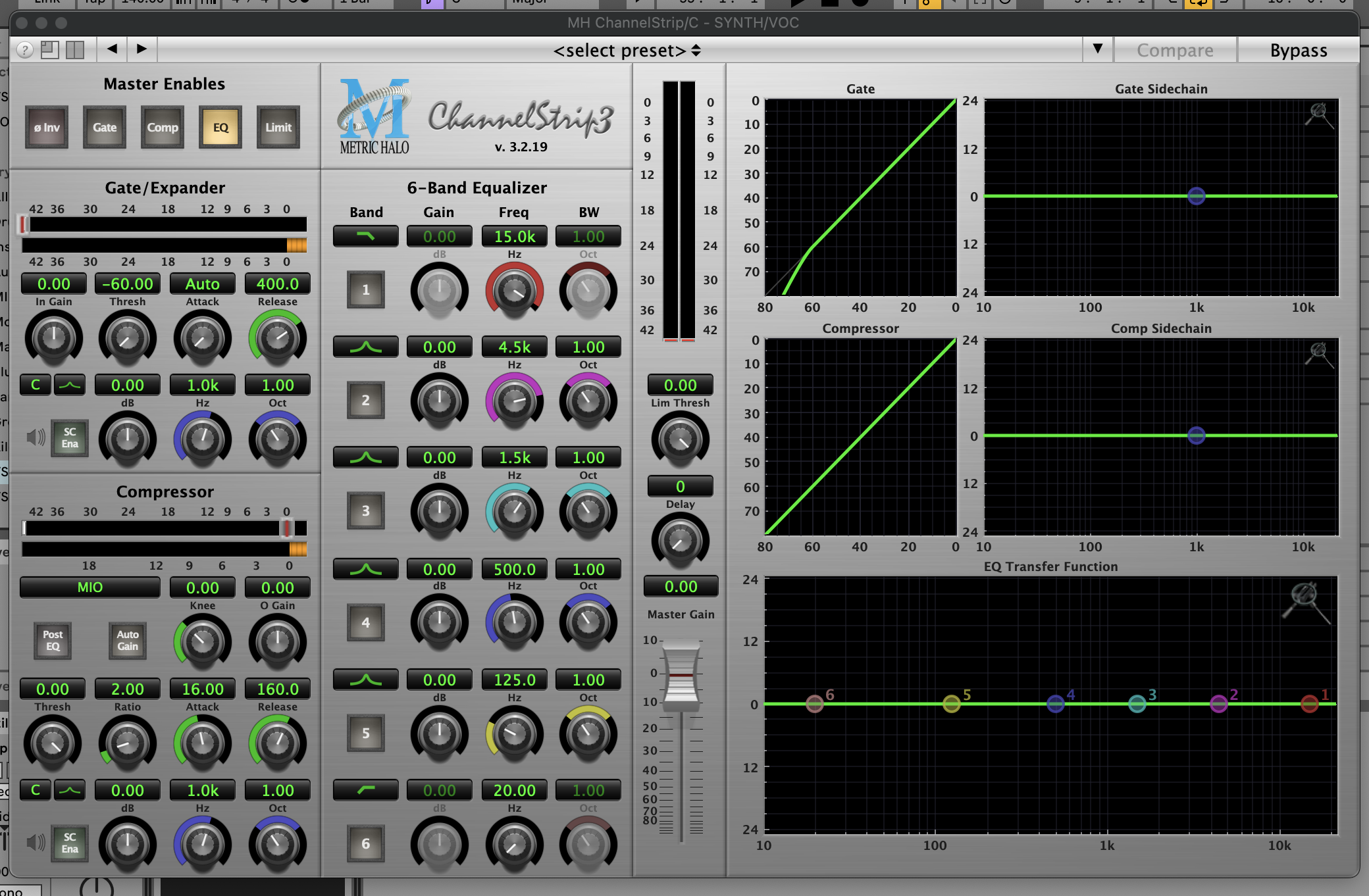Click the Gate Sidechain analyzer magnifier icon
This screenshot has height=896, width=1369.
pos(1320,116)
